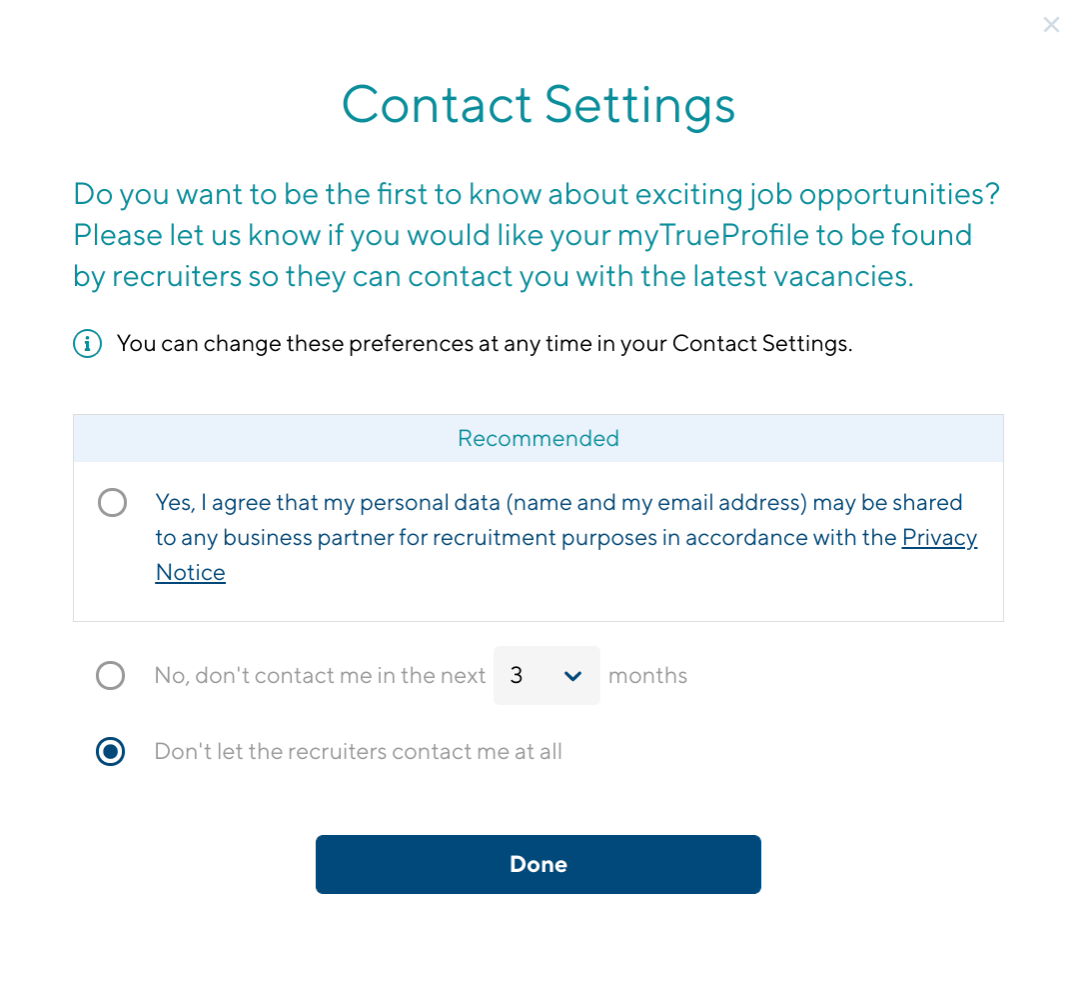Click the job opportunities intro paragraph

(536, 235)
